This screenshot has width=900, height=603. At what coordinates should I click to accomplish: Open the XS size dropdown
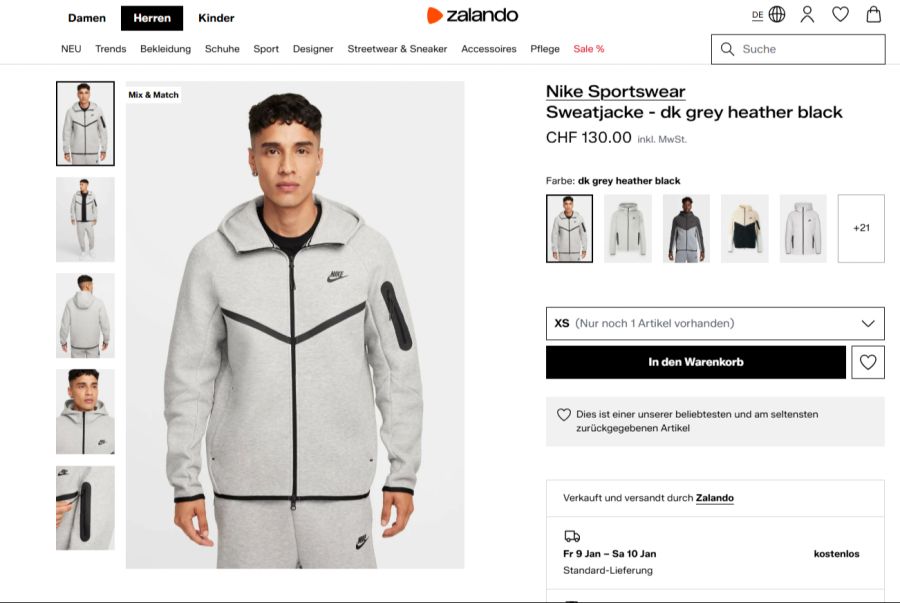[715, 323]
